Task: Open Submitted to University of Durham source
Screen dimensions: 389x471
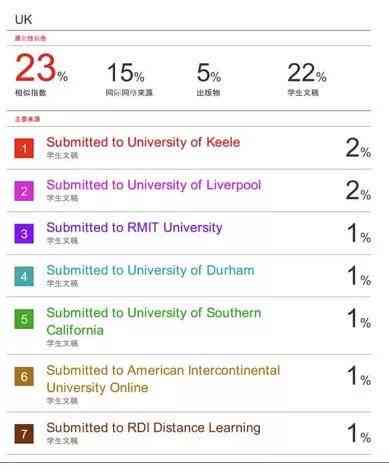Action: pyautogui.click(x=150, y=270)
